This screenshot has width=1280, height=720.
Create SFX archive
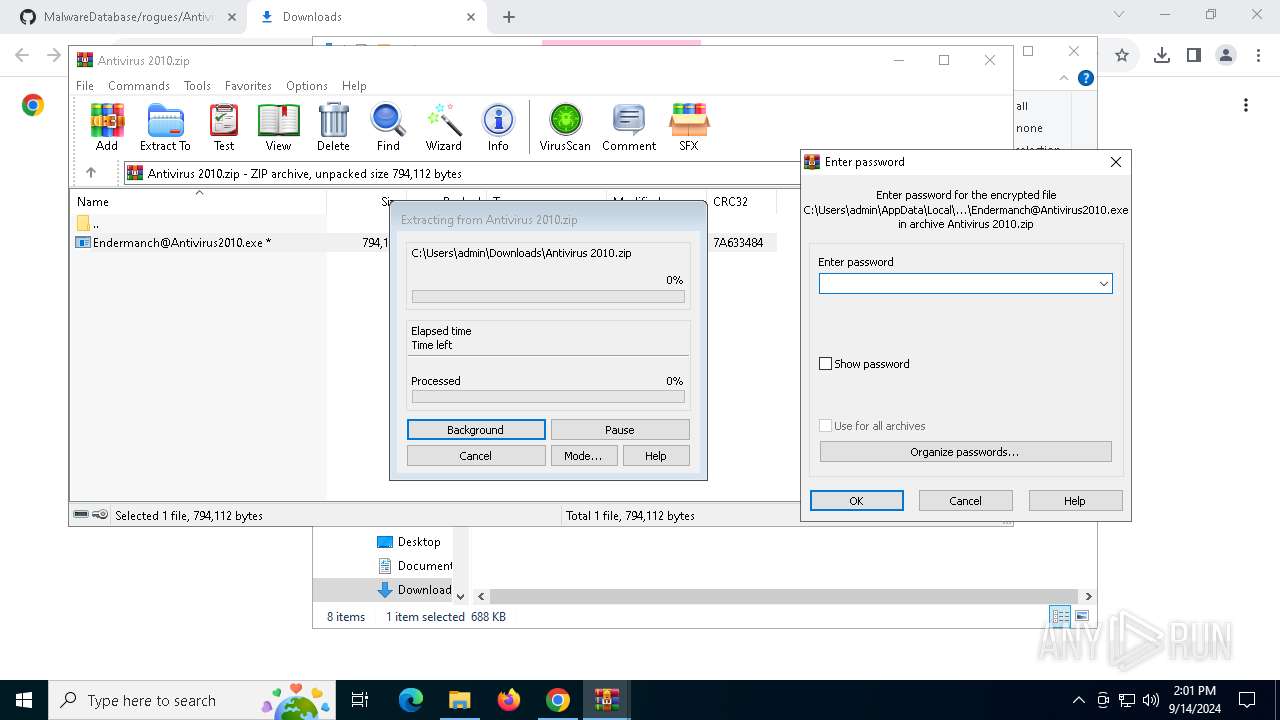click(689, 127)
